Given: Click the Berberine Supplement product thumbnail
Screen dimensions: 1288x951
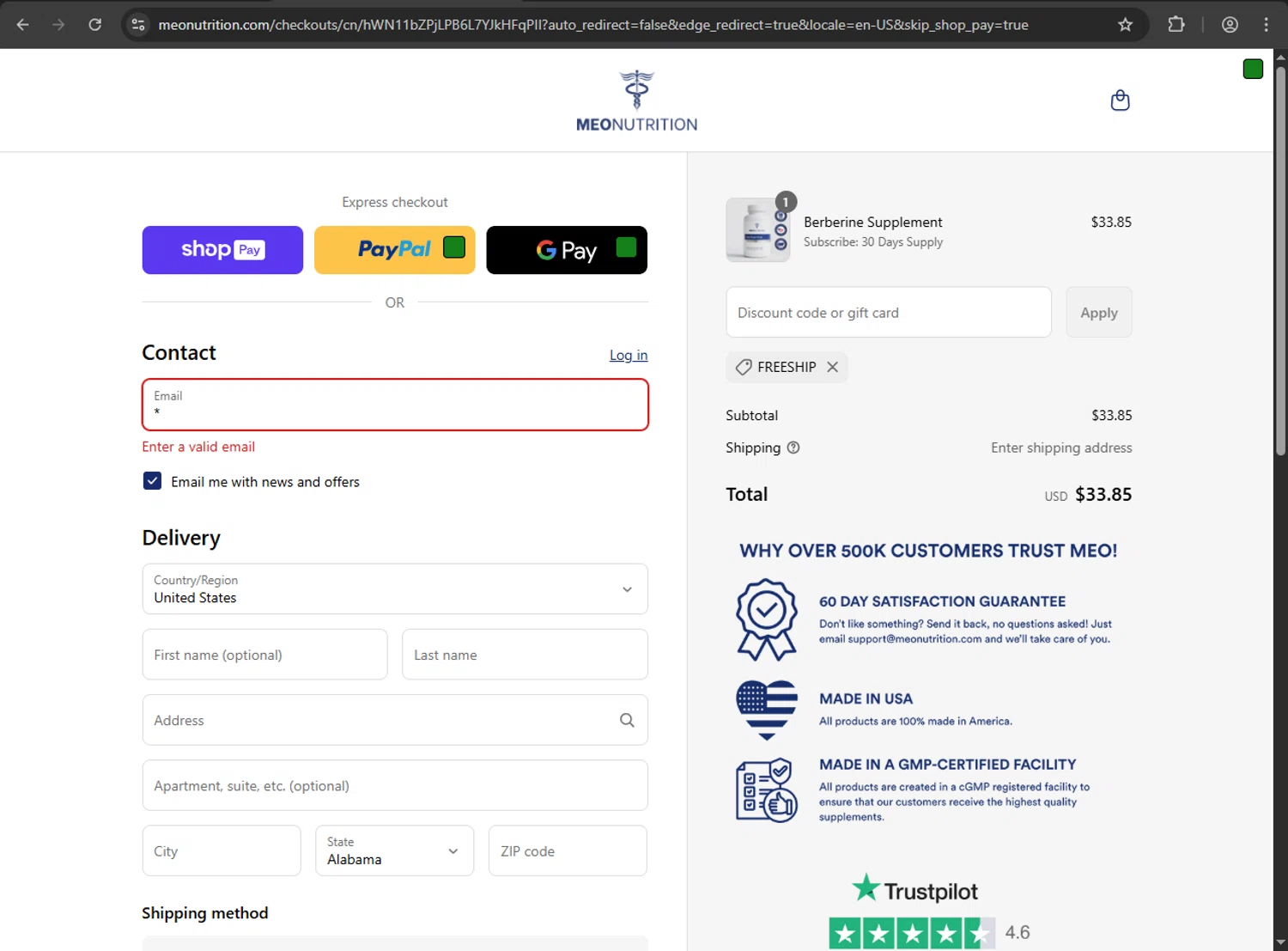Looking at the screenshot, I should coord(757,230).
